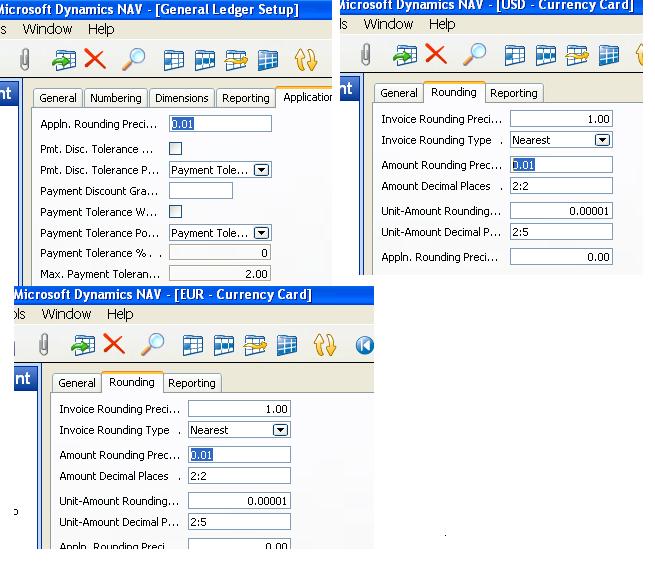The width and height of the screenshot is (655, 570).
Task: Click red X delete icon in USD Currency Card
Action: click(x=436, y=53)
